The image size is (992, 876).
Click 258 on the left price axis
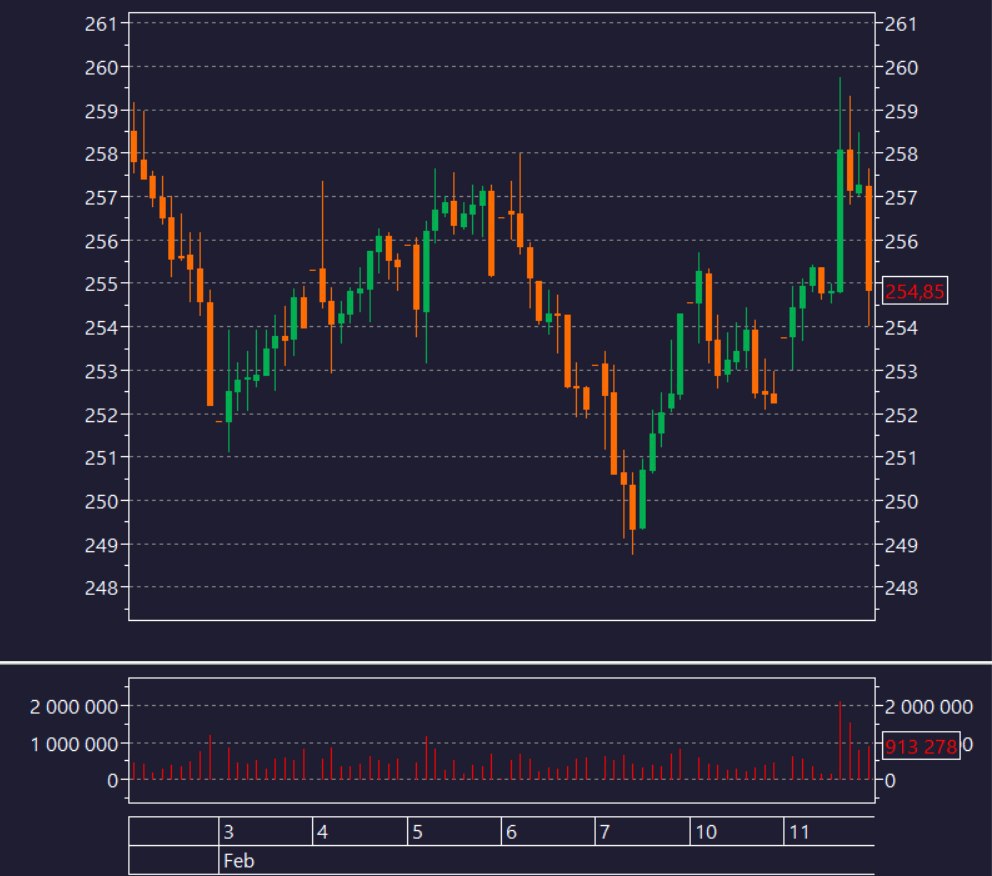[101, 154]
